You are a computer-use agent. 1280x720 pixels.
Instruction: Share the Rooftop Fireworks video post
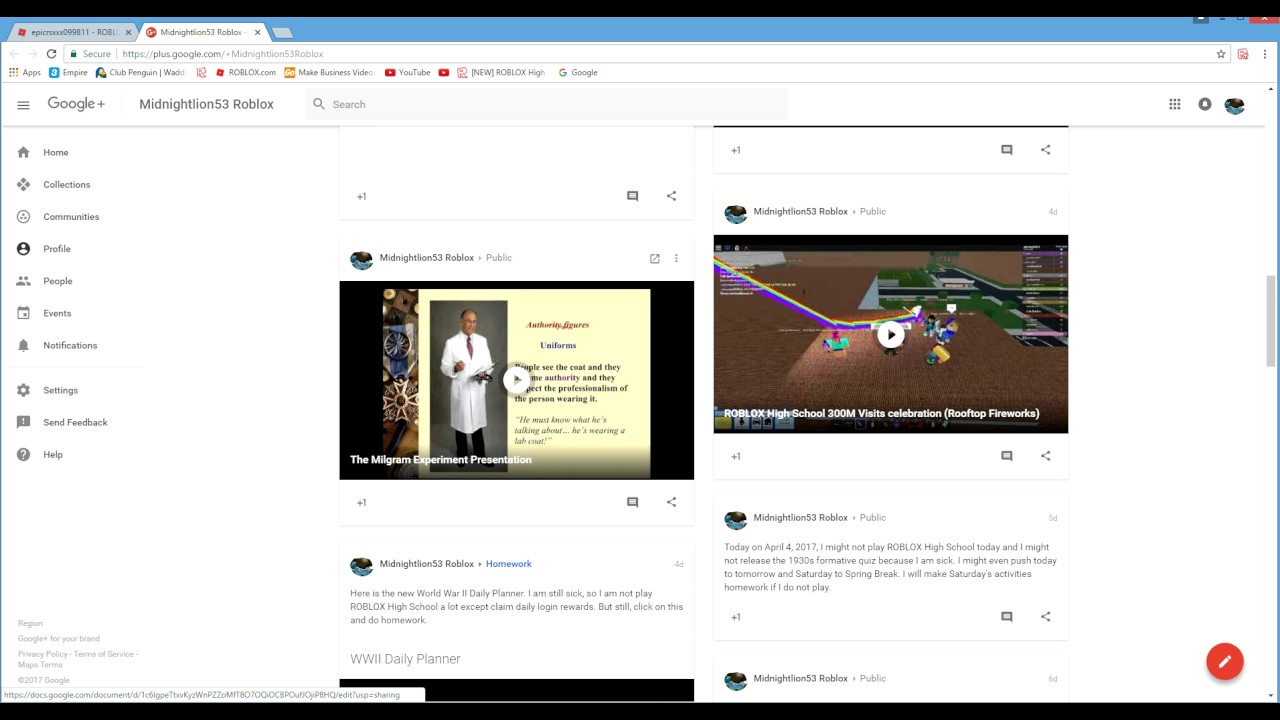tap(1046, 456)
